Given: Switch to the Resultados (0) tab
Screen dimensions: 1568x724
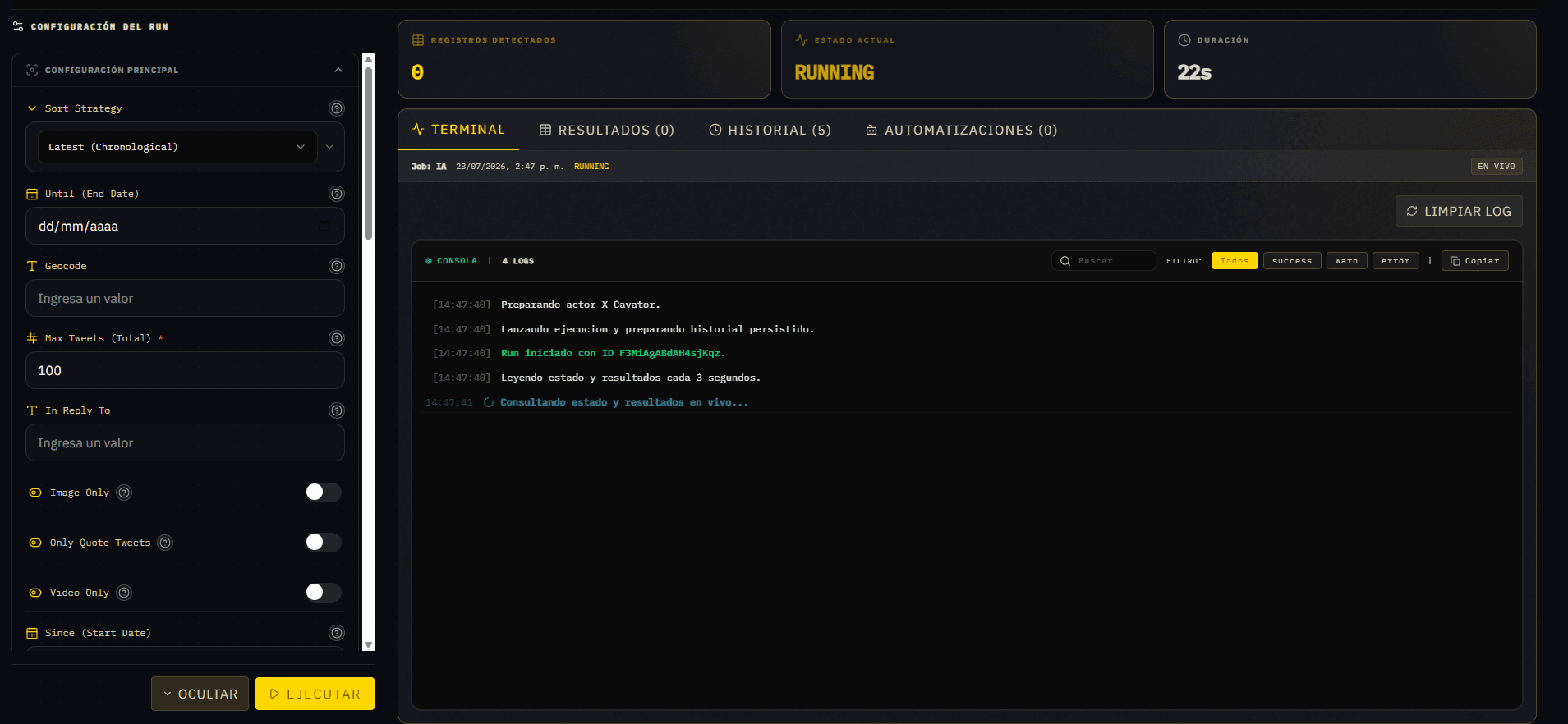Looking at the screenshot, I should click(606, 130).
